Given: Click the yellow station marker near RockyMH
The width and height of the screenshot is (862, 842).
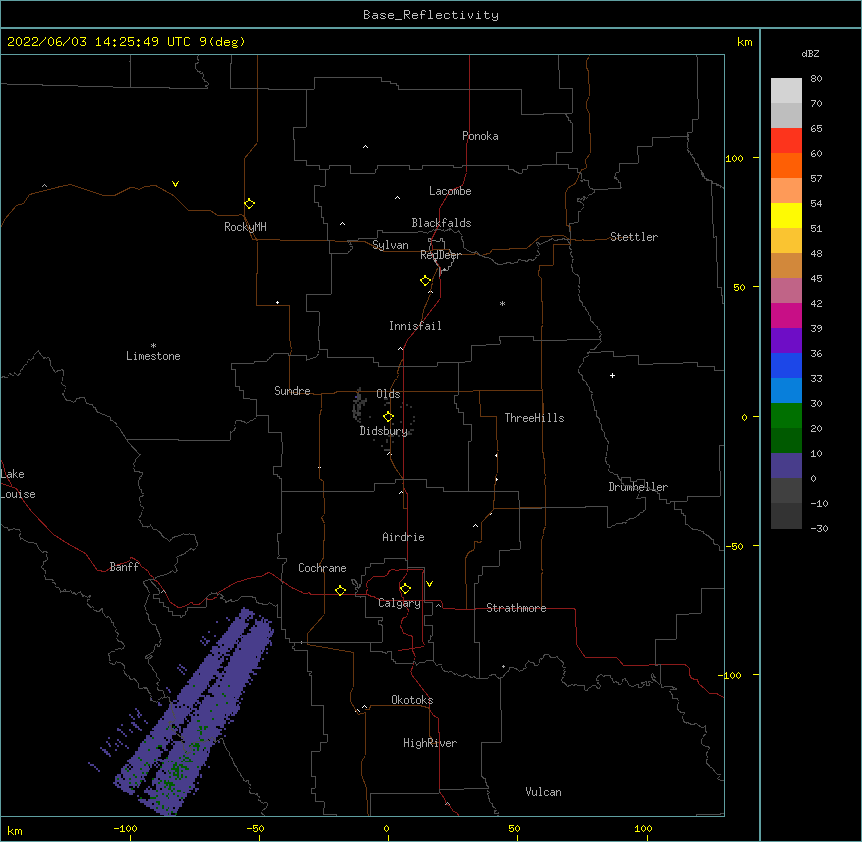Looking at the screenshot, I should point(249,204).
